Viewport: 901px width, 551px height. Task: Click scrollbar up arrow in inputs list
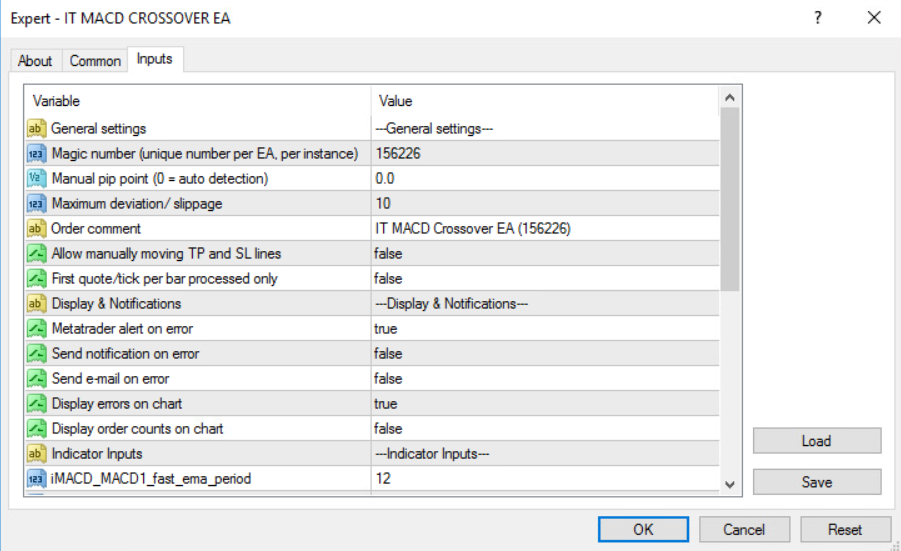pyautogui.click(x=729, y=98)
